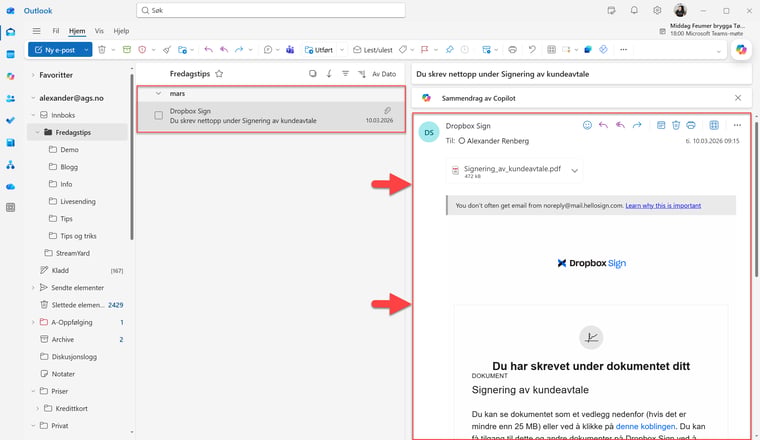Open notifications via the bell icon

pos(634,10)
